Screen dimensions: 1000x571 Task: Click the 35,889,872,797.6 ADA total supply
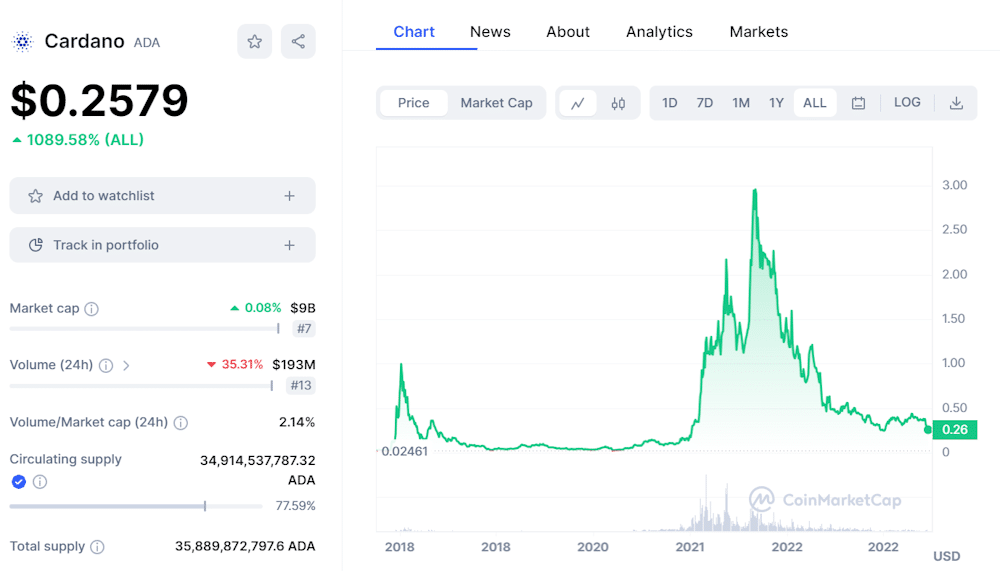[x=245, y=547]
